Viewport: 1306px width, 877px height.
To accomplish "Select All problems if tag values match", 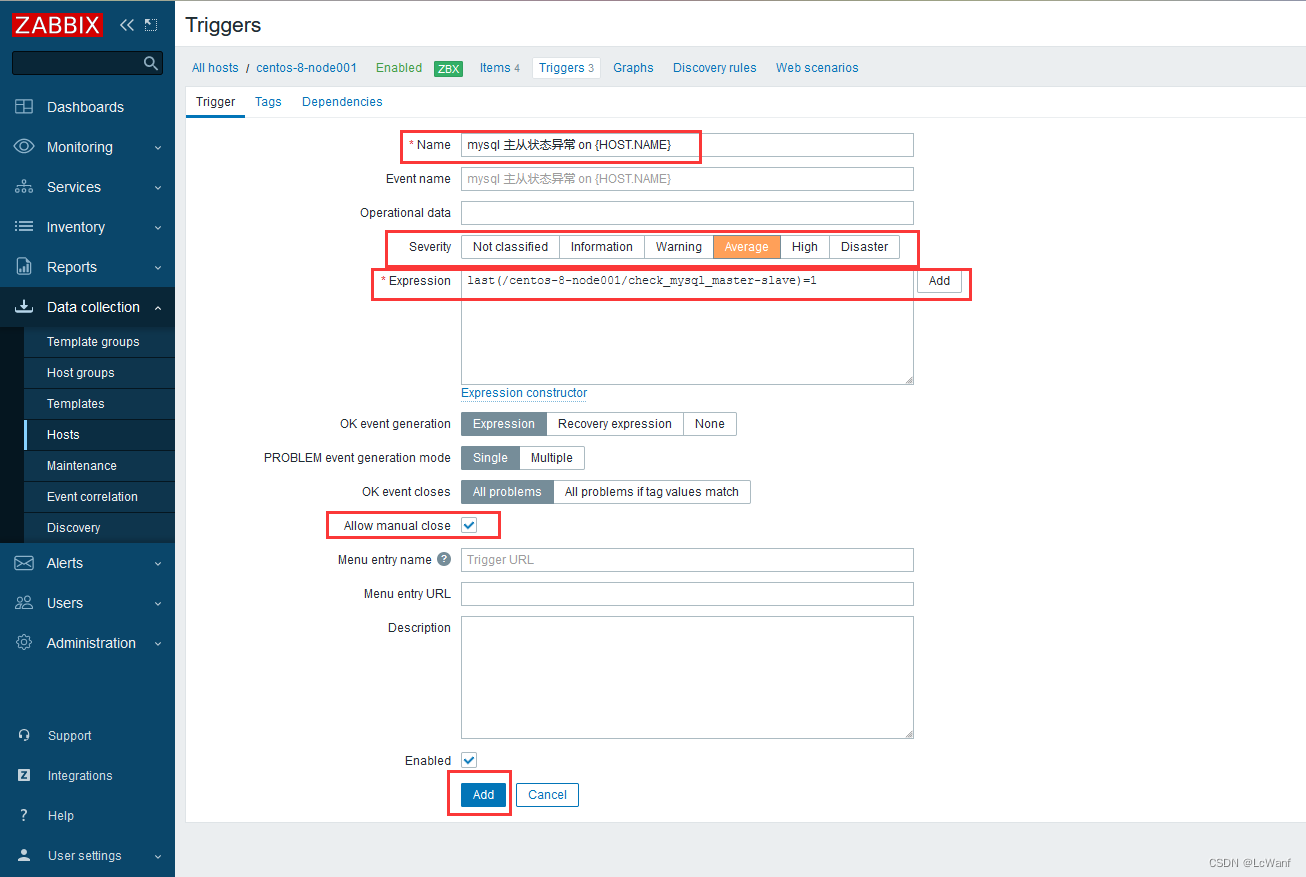I will (x=652, y=492).
